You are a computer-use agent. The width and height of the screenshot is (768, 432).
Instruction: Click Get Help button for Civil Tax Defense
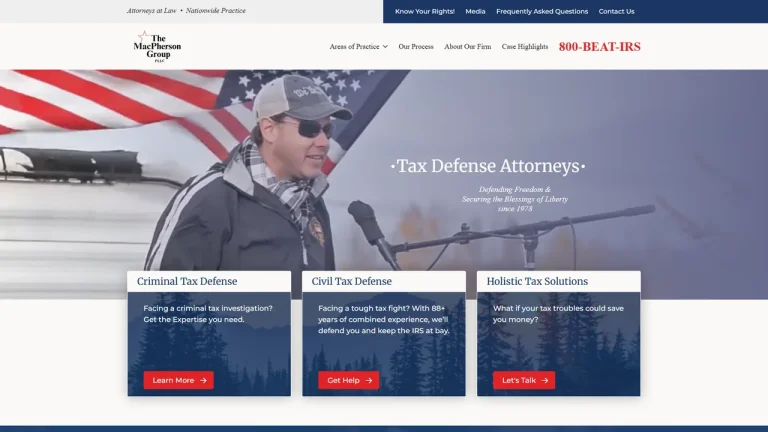349,380
